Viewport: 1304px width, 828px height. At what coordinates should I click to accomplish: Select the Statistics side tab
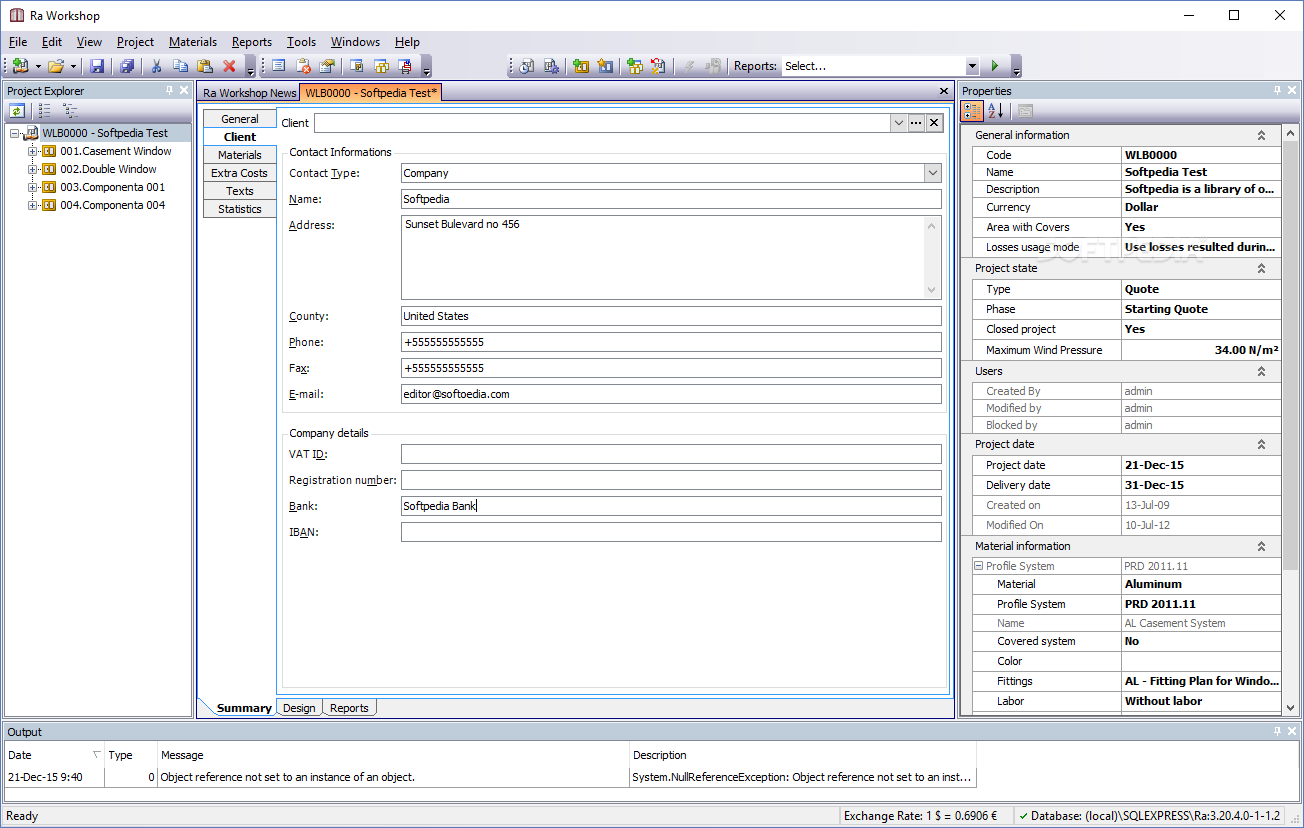click(x=240, y=209)
